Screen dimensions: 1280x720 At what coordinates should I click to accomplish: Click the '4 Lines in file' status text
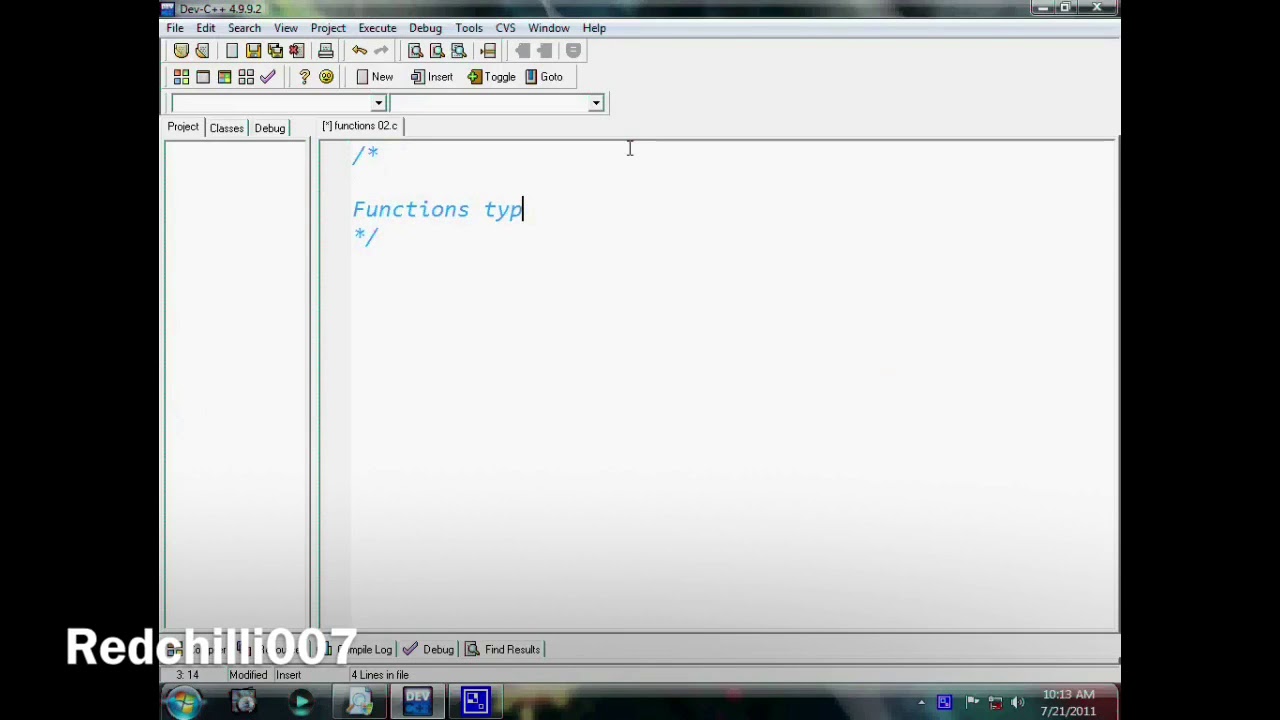tap(380, 675)
